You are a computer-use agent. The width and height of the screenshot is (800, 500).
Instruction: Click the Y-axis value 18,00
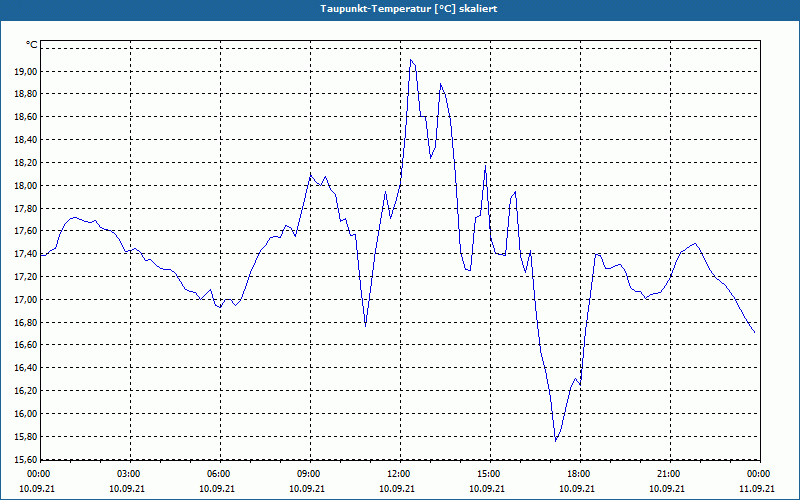27,186
